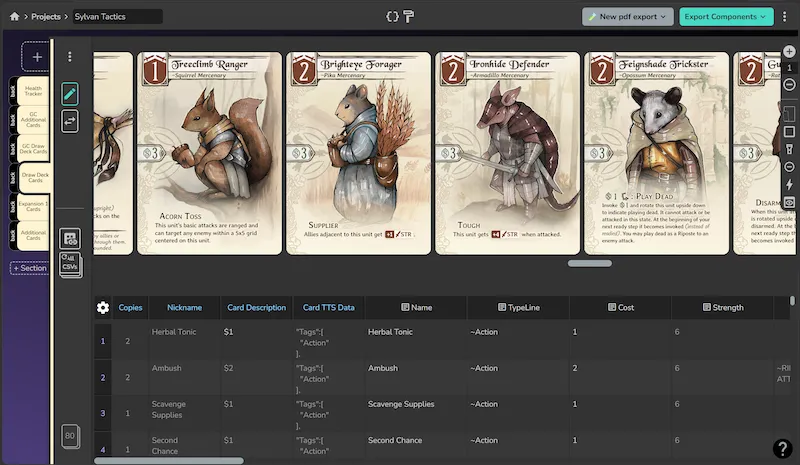Go to the home page icon
The width and height of the screenshot is (800, 465).
point(14,16)
